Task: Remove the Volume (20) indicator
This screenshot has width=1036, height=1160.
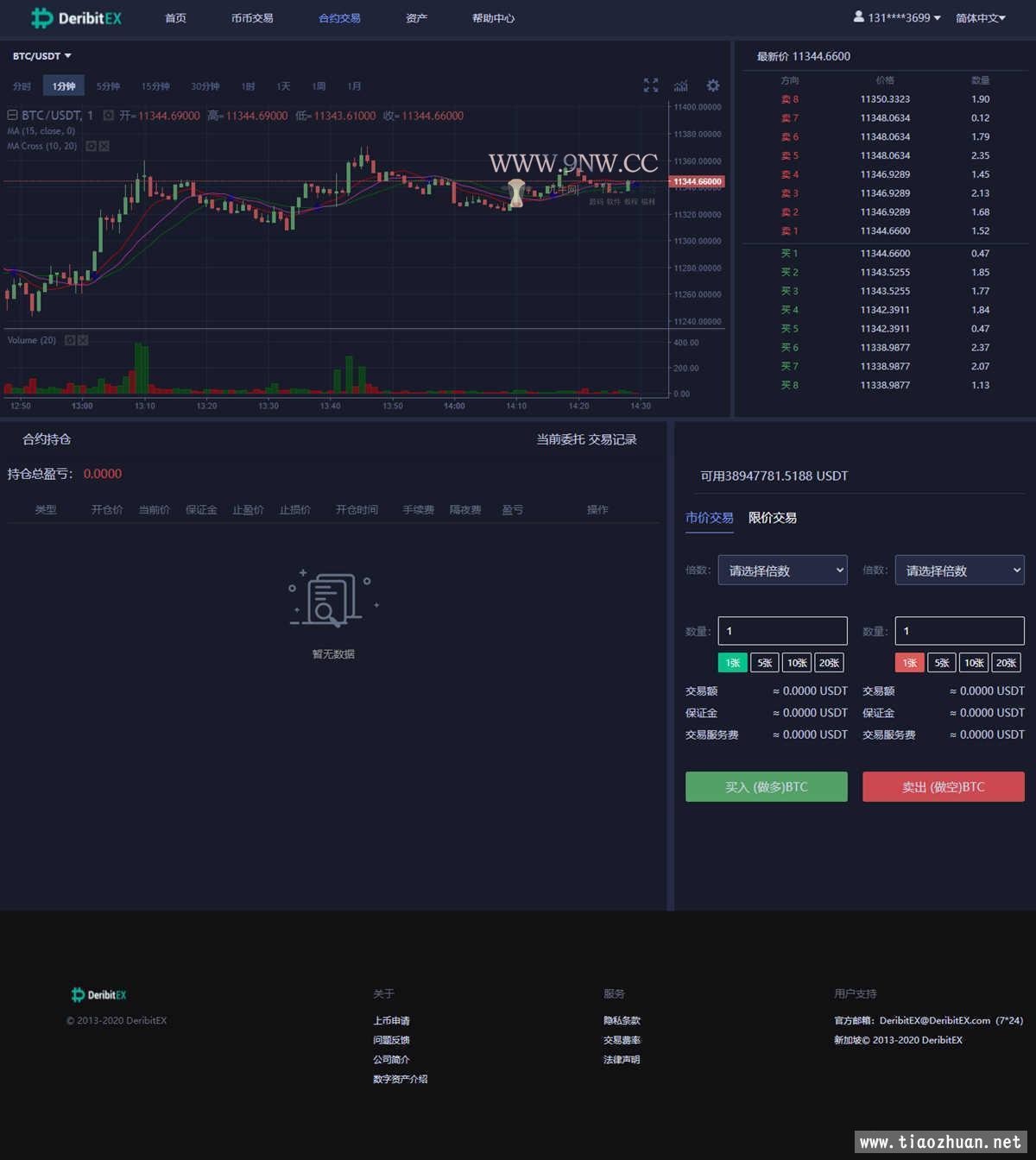Action: pyautogui.click(x=83, y=340)
